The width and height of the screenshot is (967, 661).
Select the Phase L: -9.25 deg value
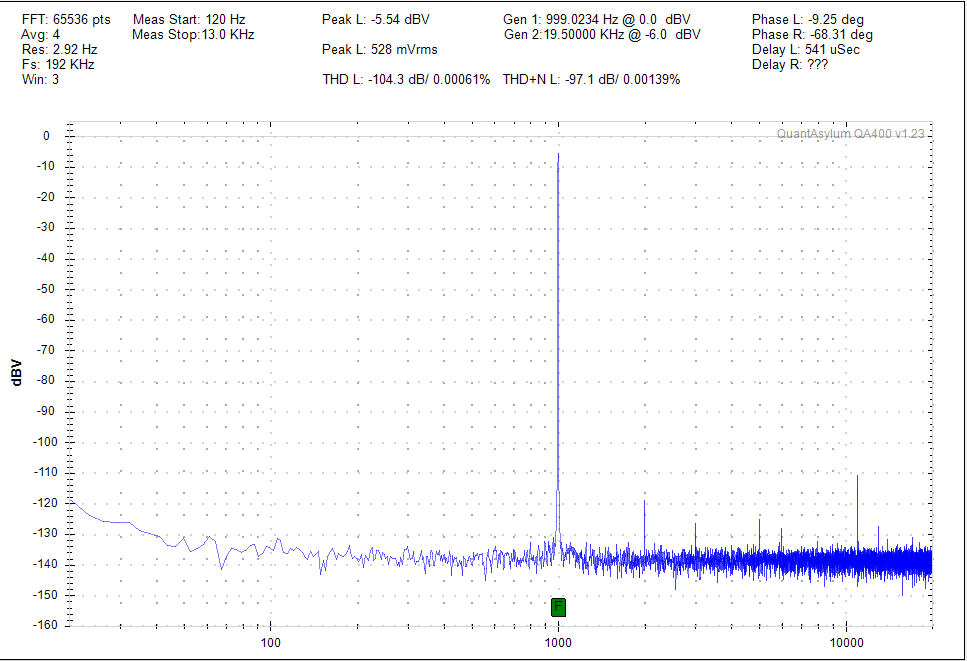(808, 20)
